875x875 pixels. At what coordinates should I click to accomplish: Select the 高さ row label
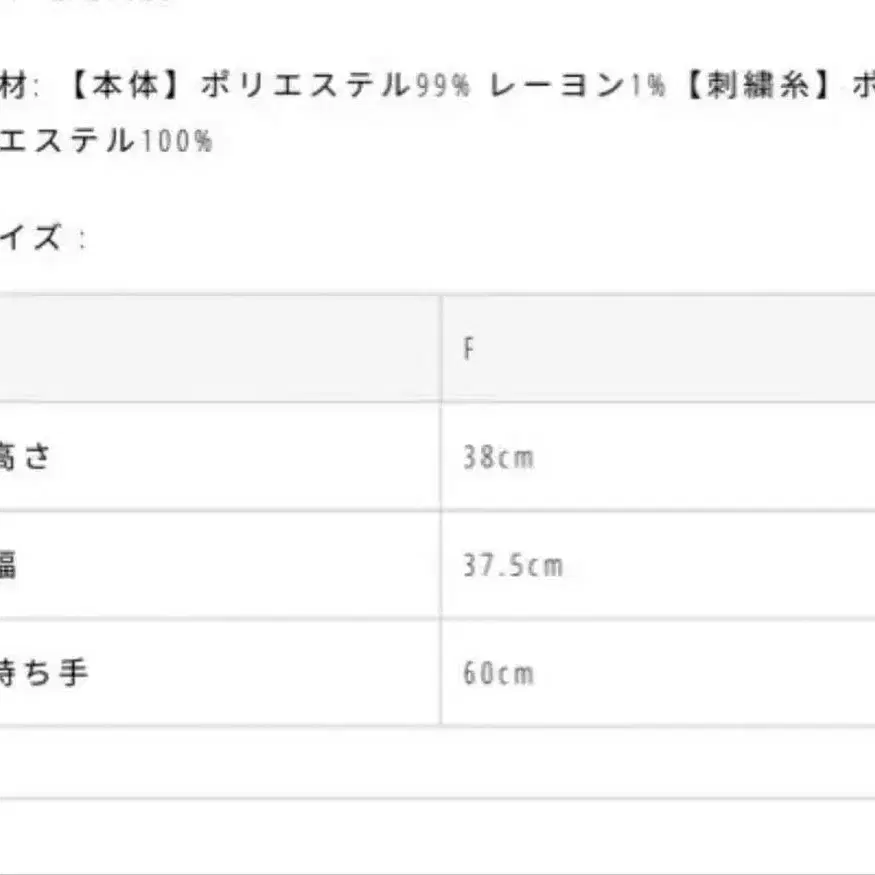23,457
